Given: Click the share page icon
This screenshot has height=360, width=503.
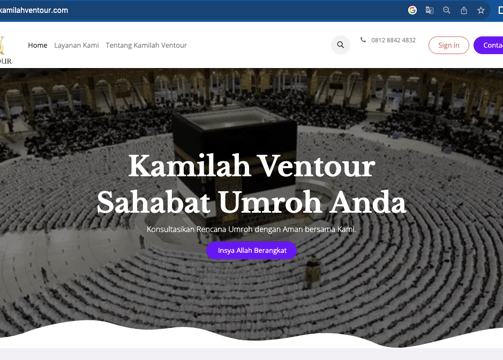Looking at the screenshot, I should (464, 11).
